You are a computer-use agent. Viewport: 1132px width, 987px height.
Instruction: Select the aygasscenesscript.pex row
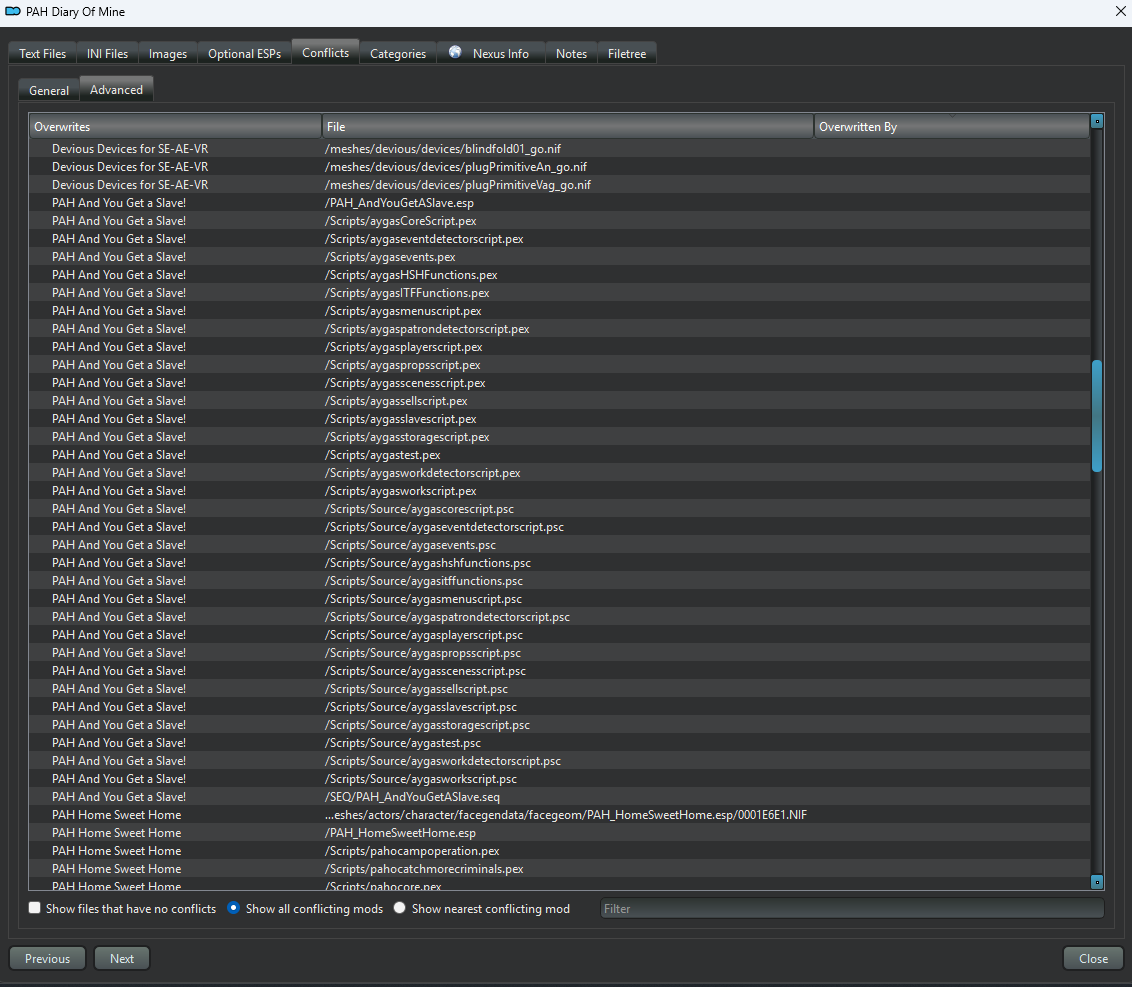[560, 383]
